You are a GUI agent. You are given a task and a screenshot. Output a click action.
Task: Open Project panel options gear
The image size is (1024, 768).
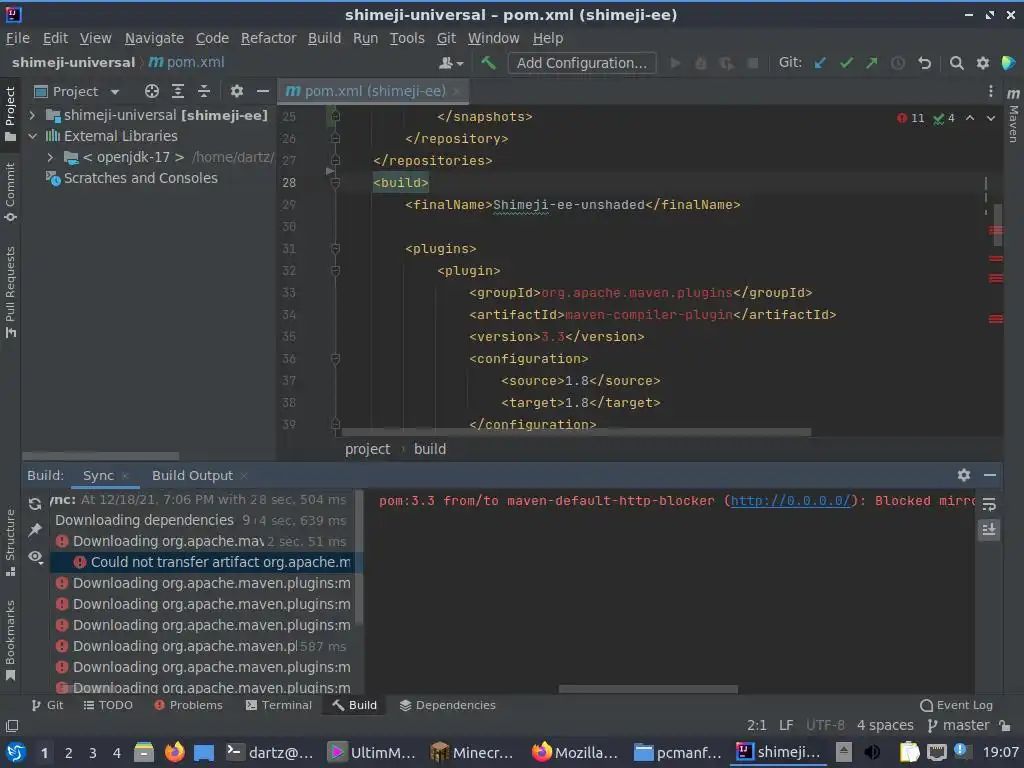point(236,91)
